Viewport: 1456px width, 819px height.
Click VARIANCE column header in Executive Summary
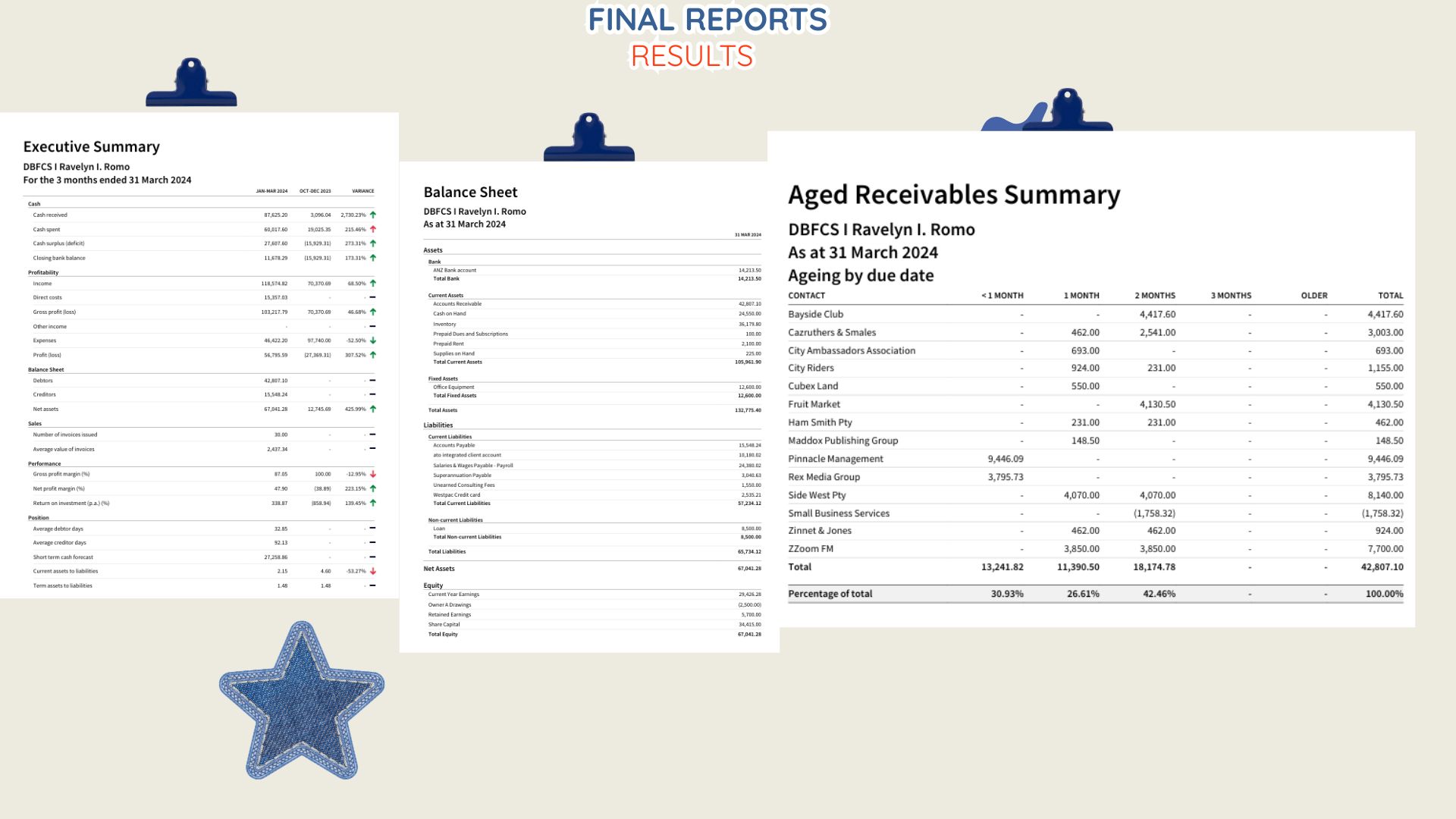pos(362,191)
